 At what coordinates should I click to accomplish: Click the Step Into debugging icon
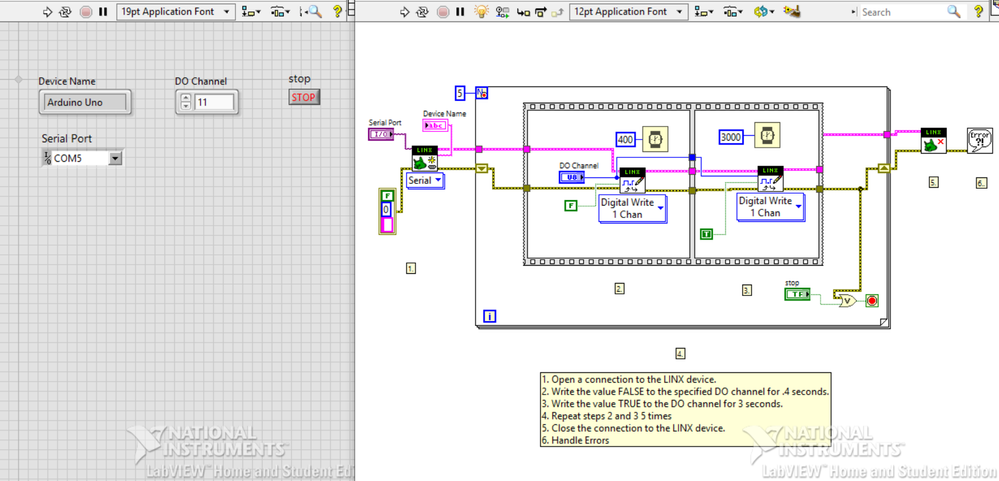click(523, 11)
